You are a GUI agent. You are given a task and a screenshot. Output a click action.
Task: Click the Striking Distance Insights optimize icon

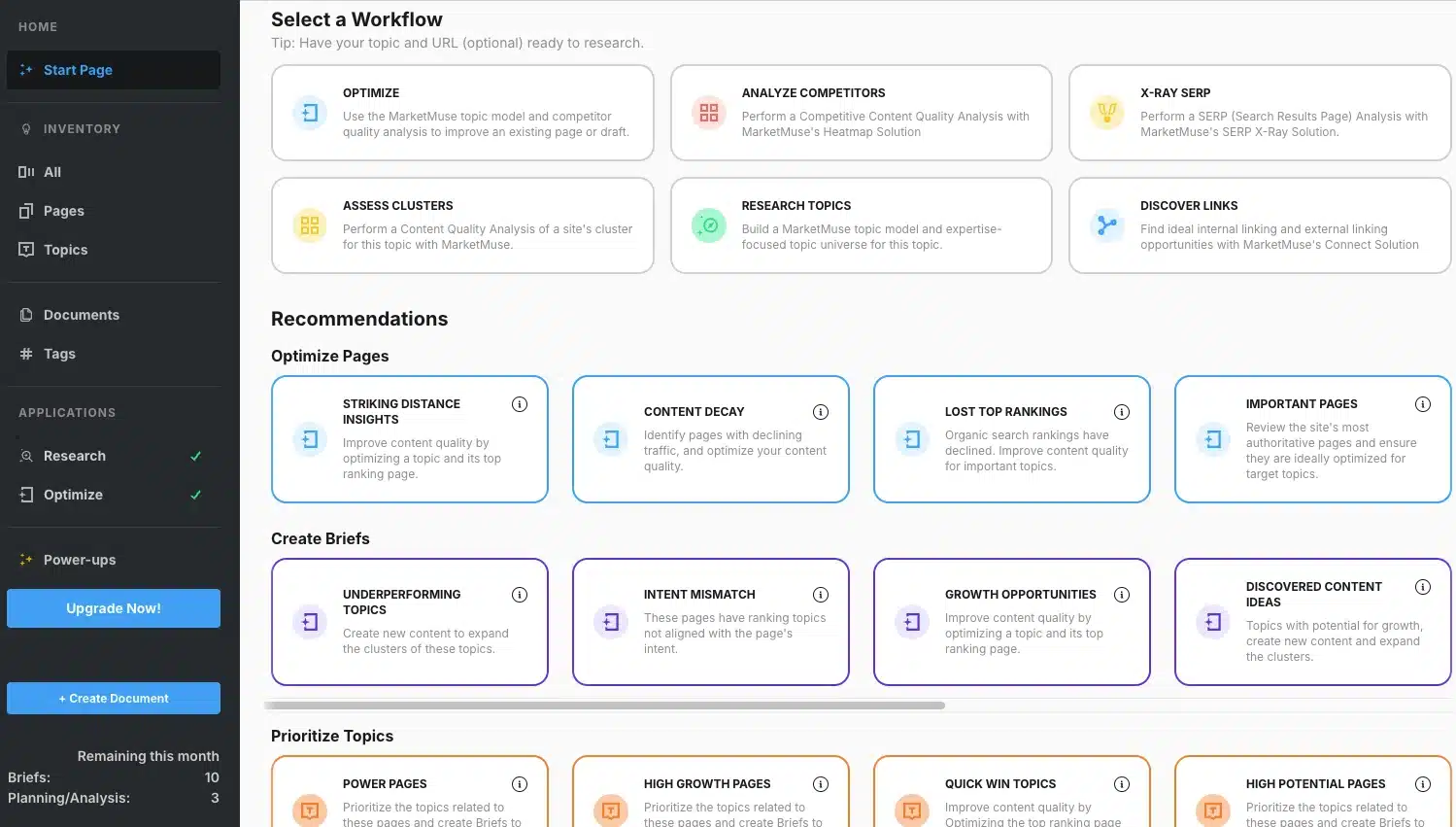point(310,439)
